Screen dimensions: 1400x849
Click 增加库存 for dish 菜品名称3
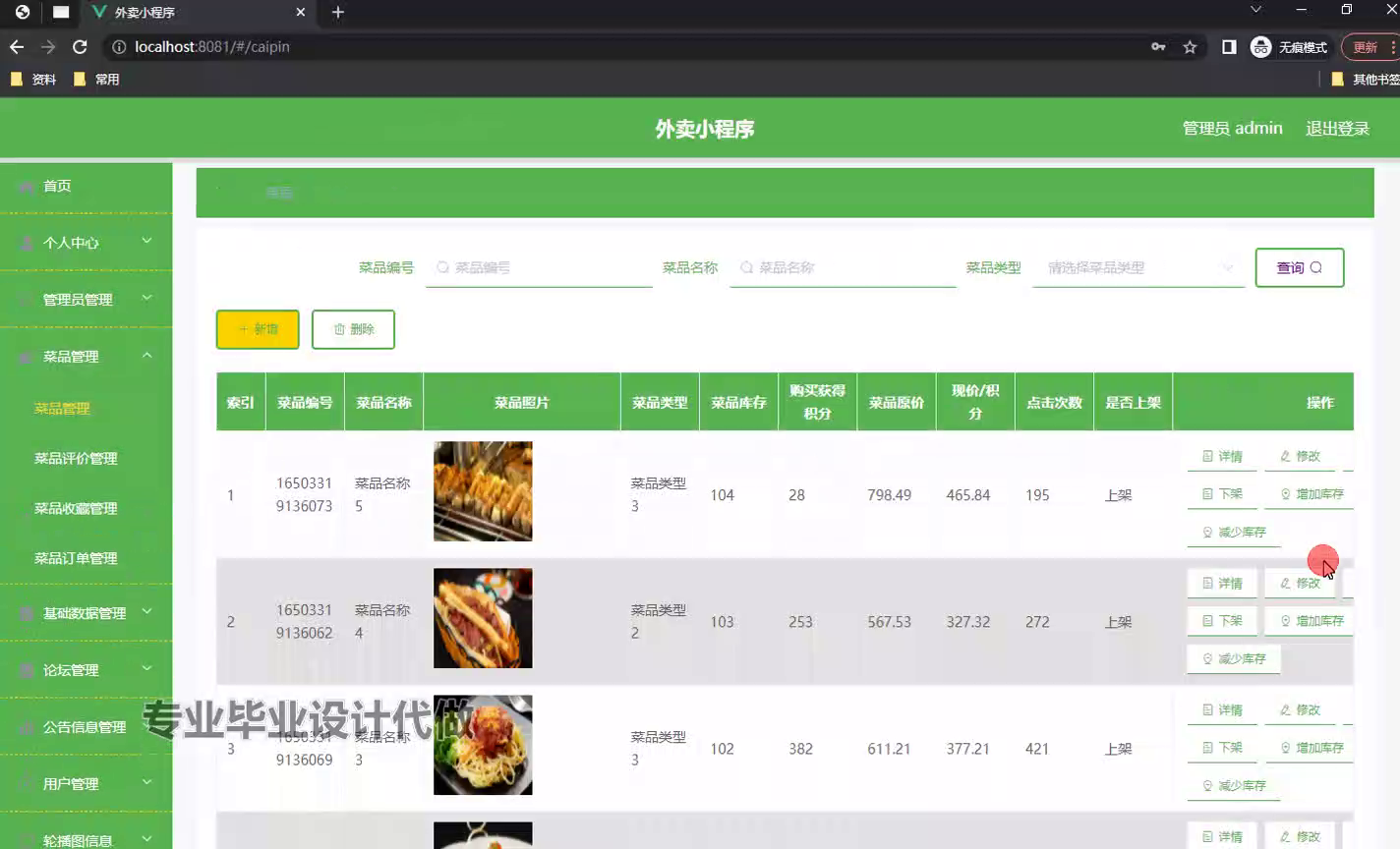(1312, 748)
